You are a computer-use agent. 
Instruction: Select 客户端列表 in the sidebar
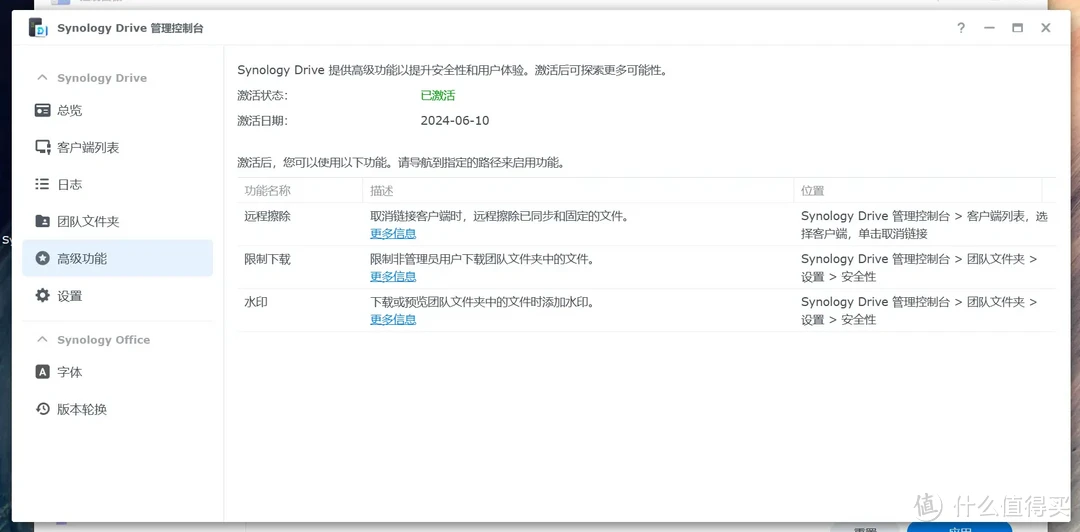pos(118,147)
